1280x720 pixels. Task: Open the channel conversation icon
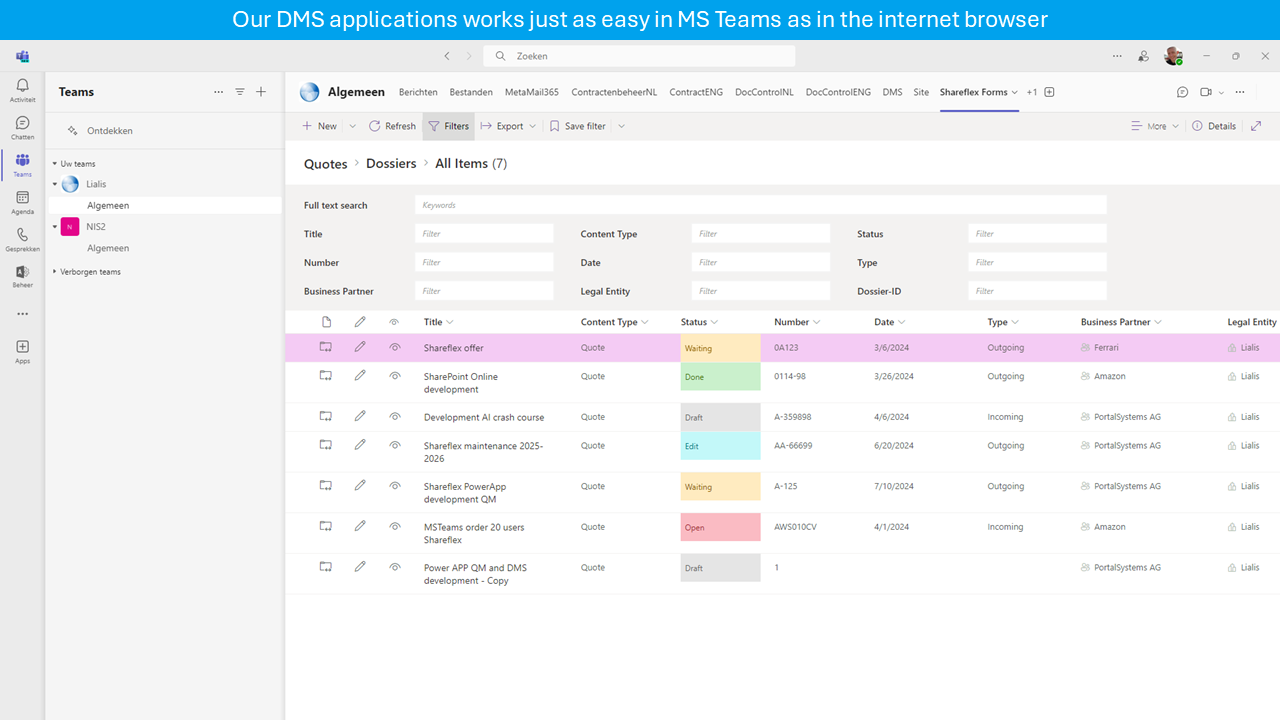pyautogui.click(x=1182, y=92)
